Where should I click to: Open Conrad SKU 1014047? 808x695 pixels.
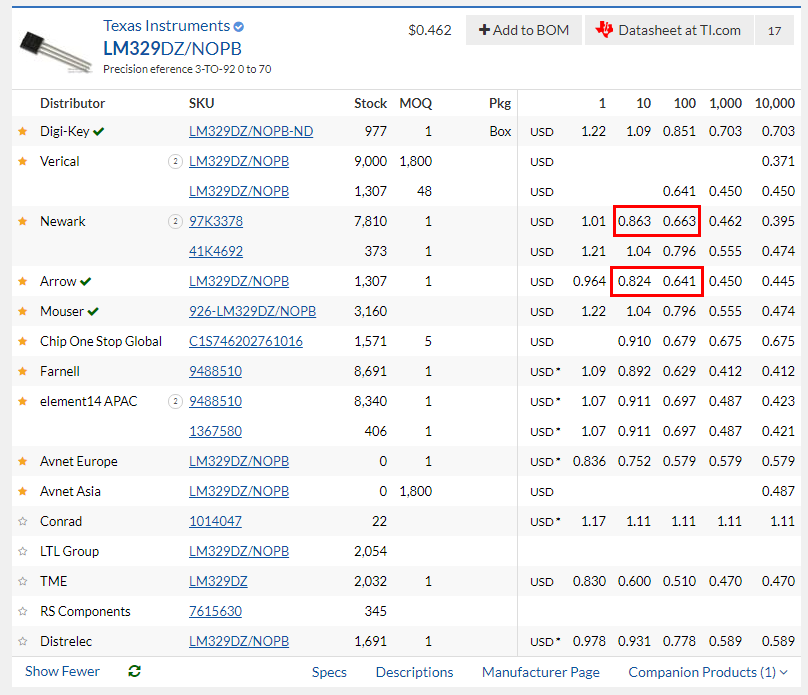(x=215, y=521)
